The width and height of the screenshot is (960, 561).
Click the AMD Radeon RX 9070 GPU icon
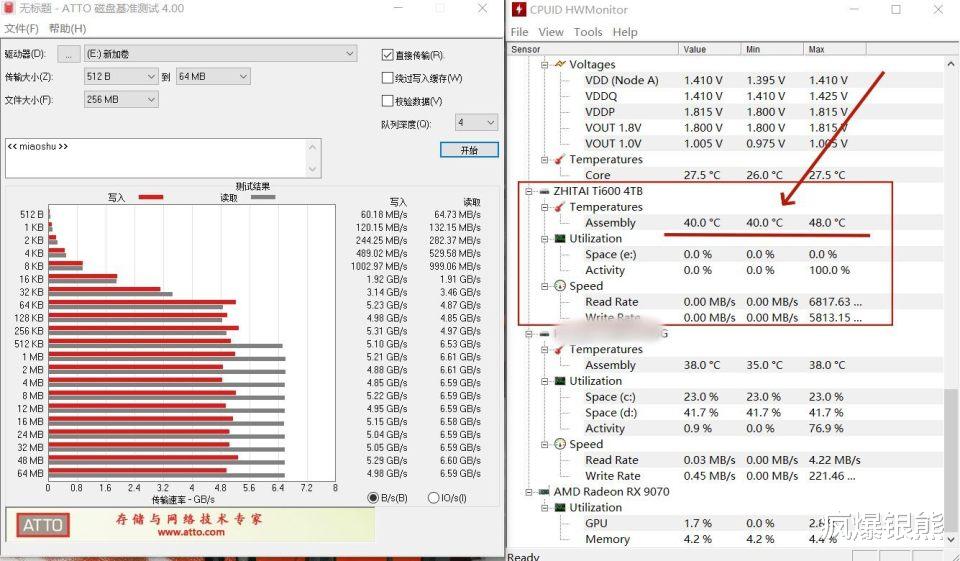tap(544, 492)
